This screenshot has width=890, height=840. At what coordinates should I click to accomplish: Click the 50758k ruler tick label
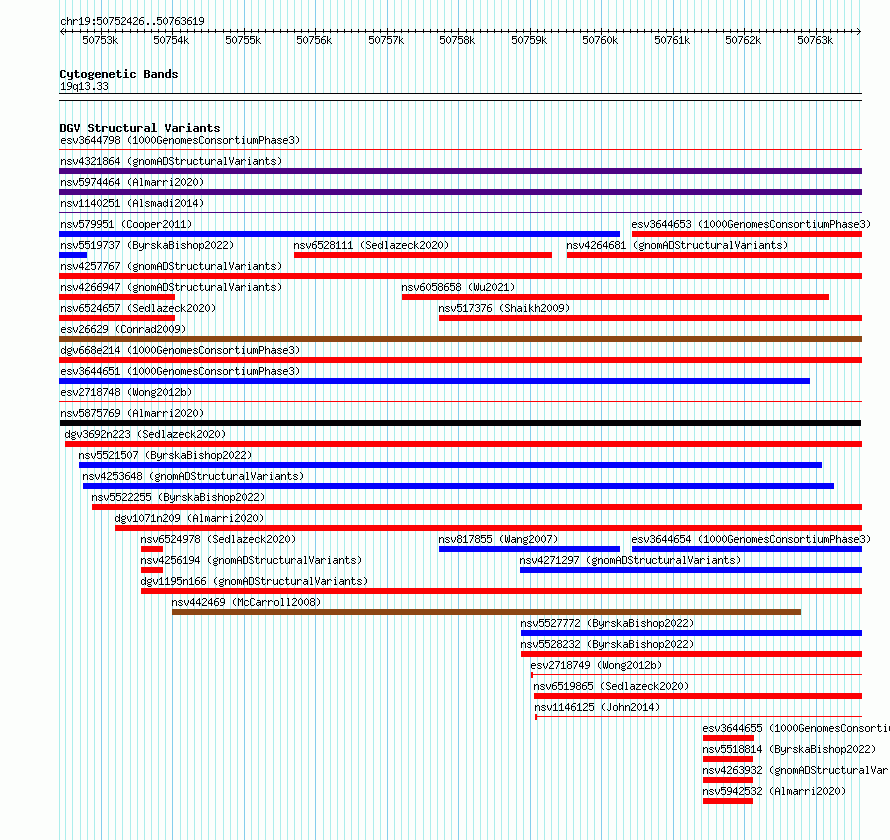click(457, 40)
